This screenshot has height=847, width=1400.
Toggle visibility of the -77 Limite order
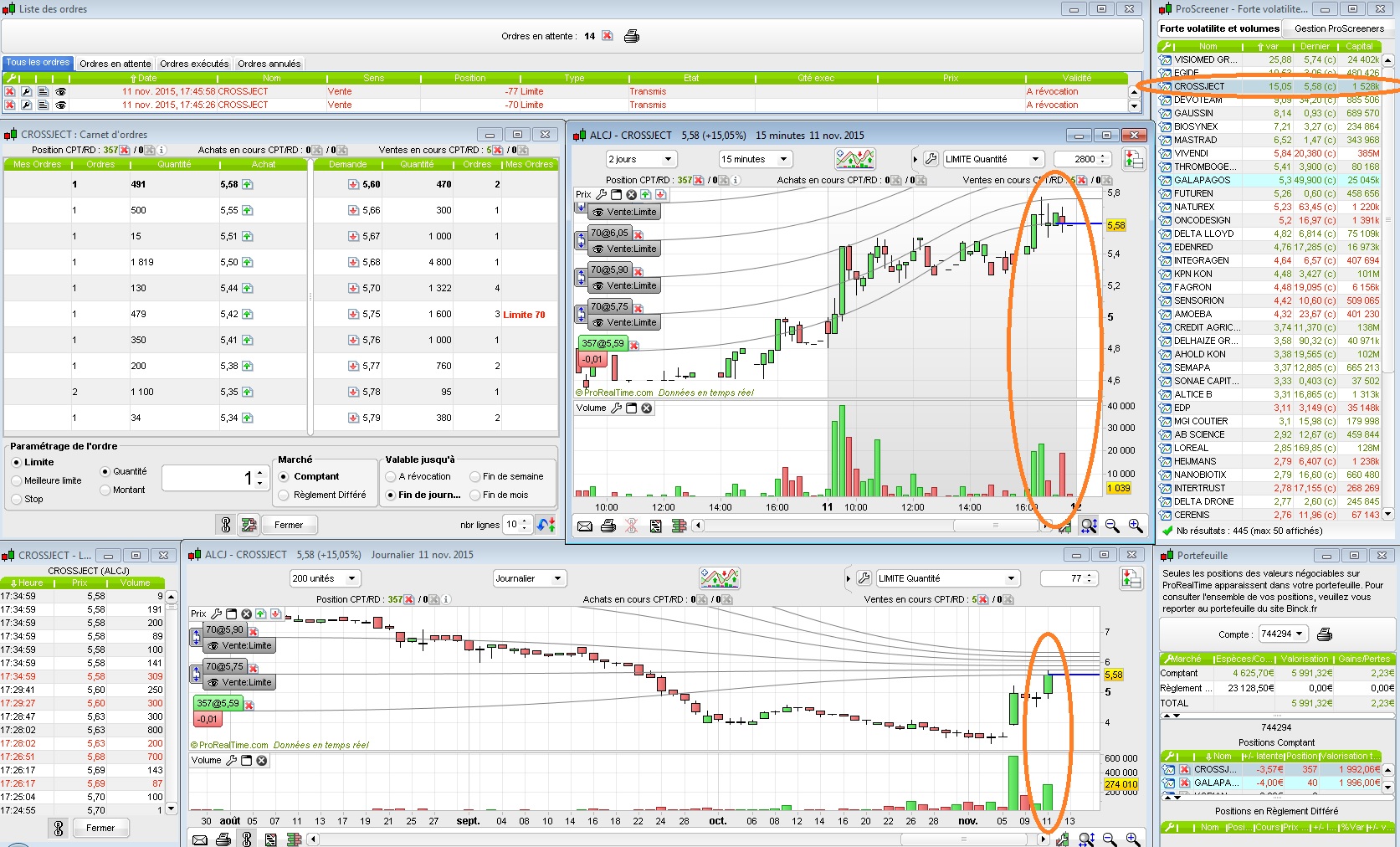pyautogui.click(x=60, y=92)
